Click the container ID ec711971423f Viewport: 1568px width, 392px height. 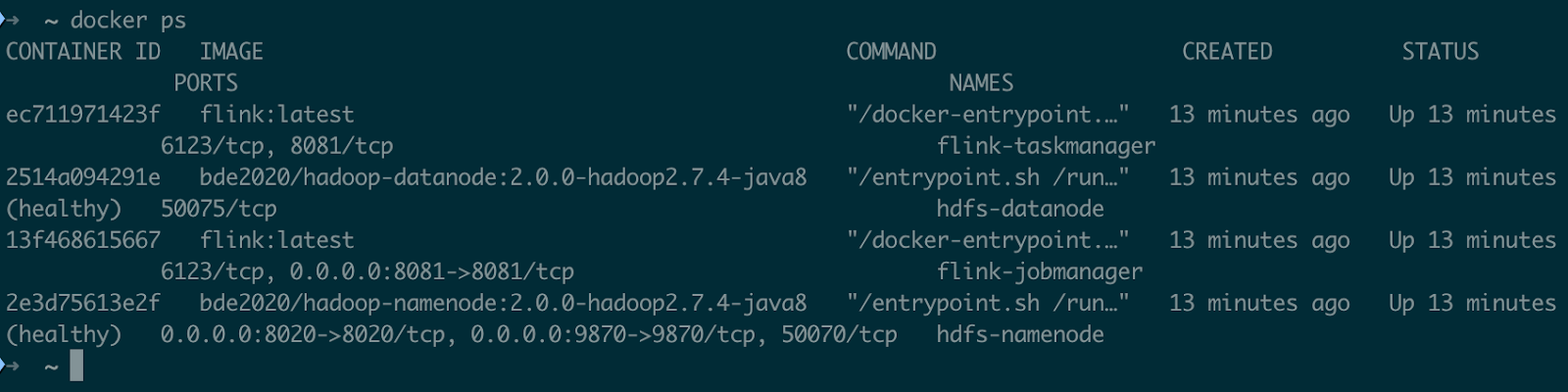coord(83,115)
